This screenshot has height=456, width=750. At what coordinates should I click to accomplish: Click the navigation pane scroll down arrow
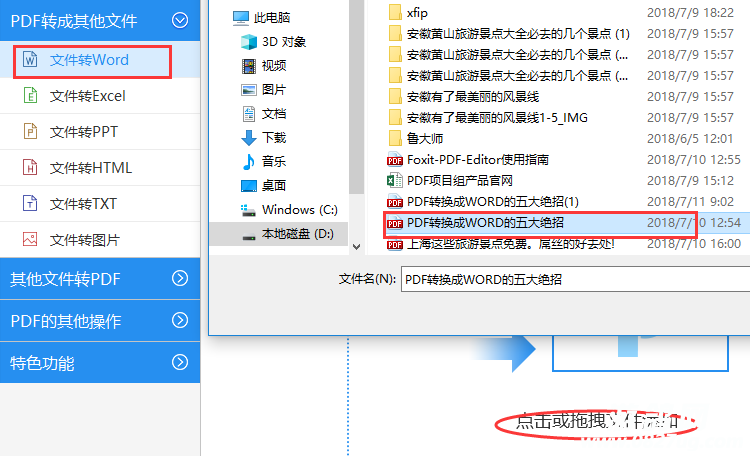click(356, 247)
